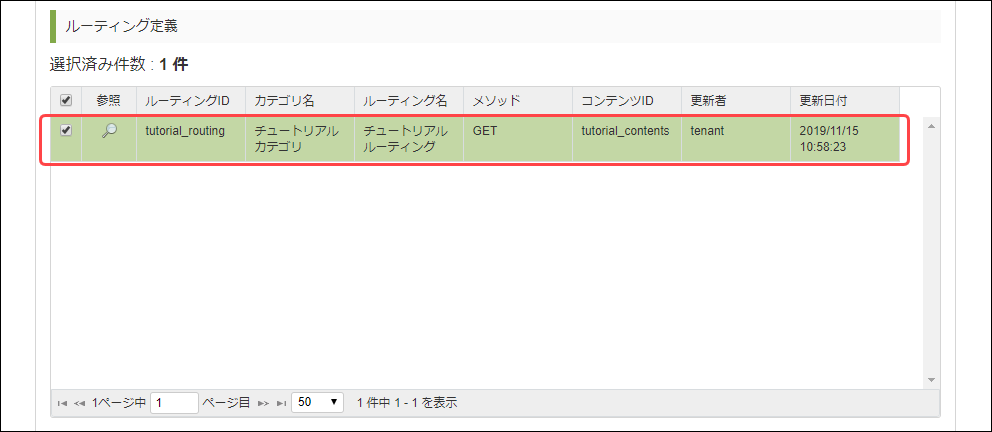Select the チュートリアルカテゴリ cell
This screenshot has height=432, width=992.
pos(300,139)
